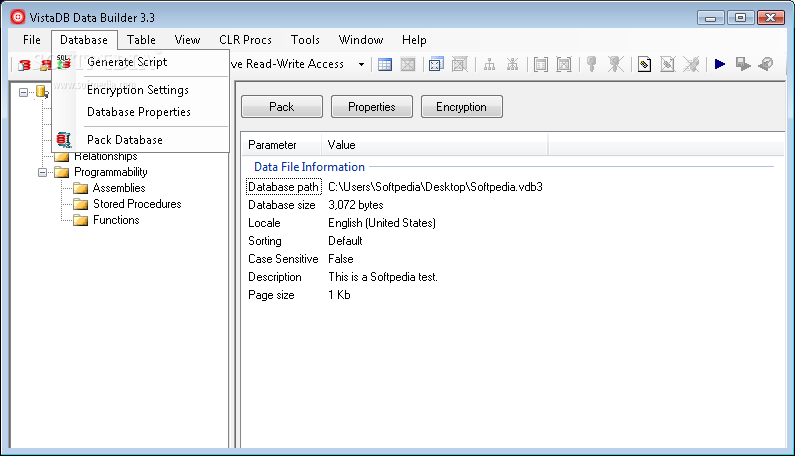Click the Page size 1 Kb value
The height and width of the screenshot is (456, 795).
(x=339, y=295)
